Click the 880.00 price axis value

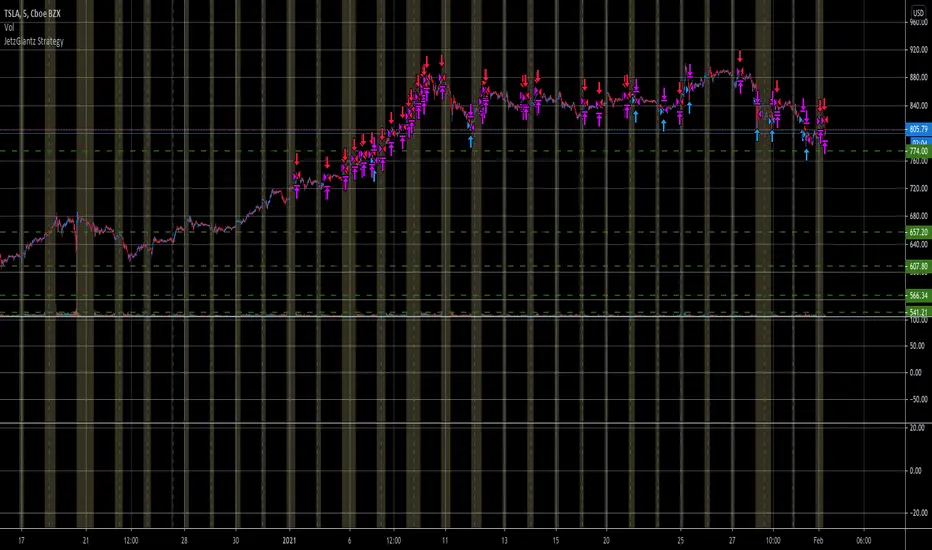(918, 77)
